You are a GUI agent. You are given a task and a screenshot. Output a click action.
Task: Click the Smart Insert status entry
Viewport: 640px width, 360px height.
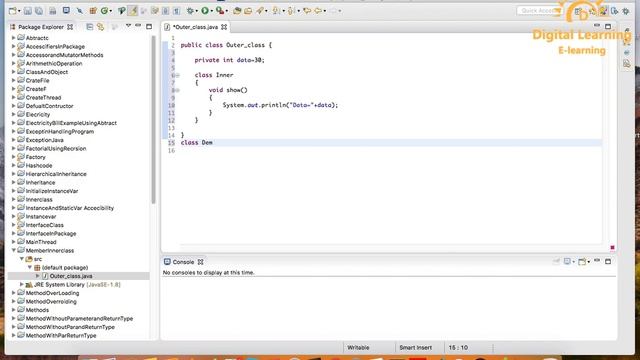[416, 348]
